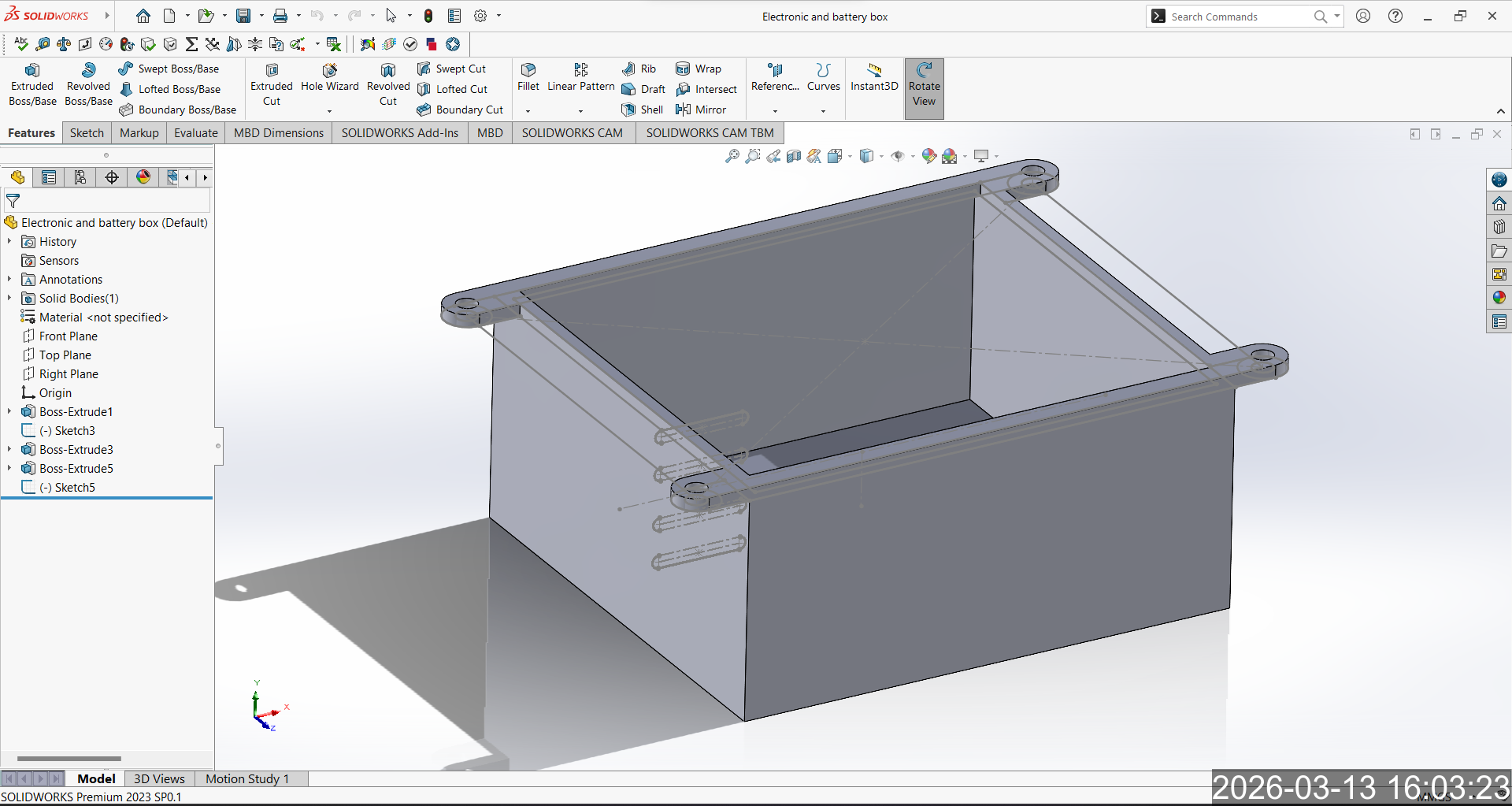Click the Fillet tool icon

coord(528,70)
